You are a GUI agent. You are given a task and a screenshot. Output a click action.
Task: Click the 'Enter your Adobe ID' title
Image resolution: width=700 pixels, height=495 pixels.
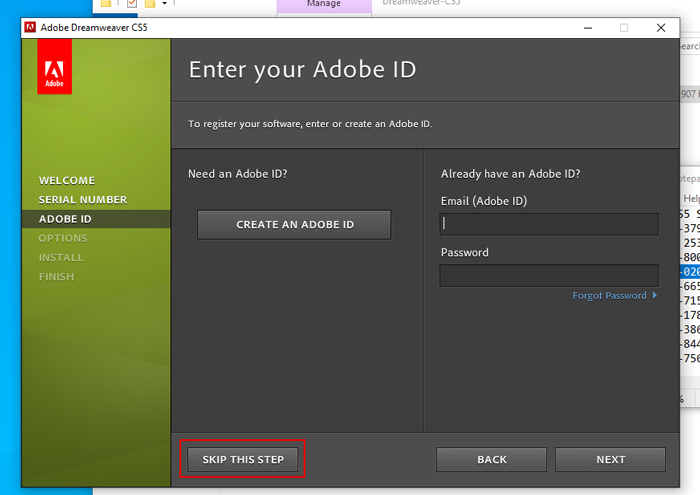coord(302,70)
